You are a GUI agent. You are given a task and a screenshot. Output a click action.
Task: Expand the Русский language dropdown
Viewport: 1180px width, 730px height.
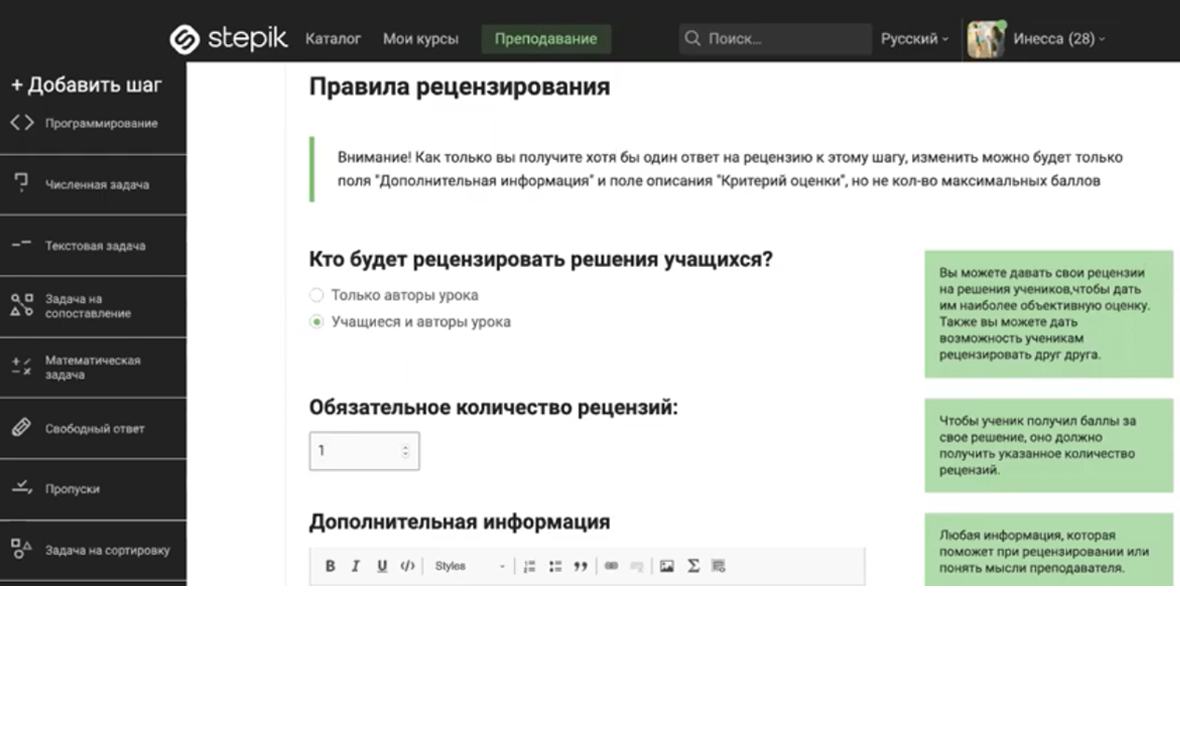[914, 39]
